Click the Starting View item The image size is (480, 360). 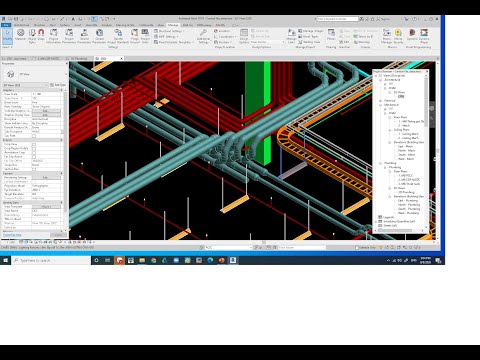point(309,42)
